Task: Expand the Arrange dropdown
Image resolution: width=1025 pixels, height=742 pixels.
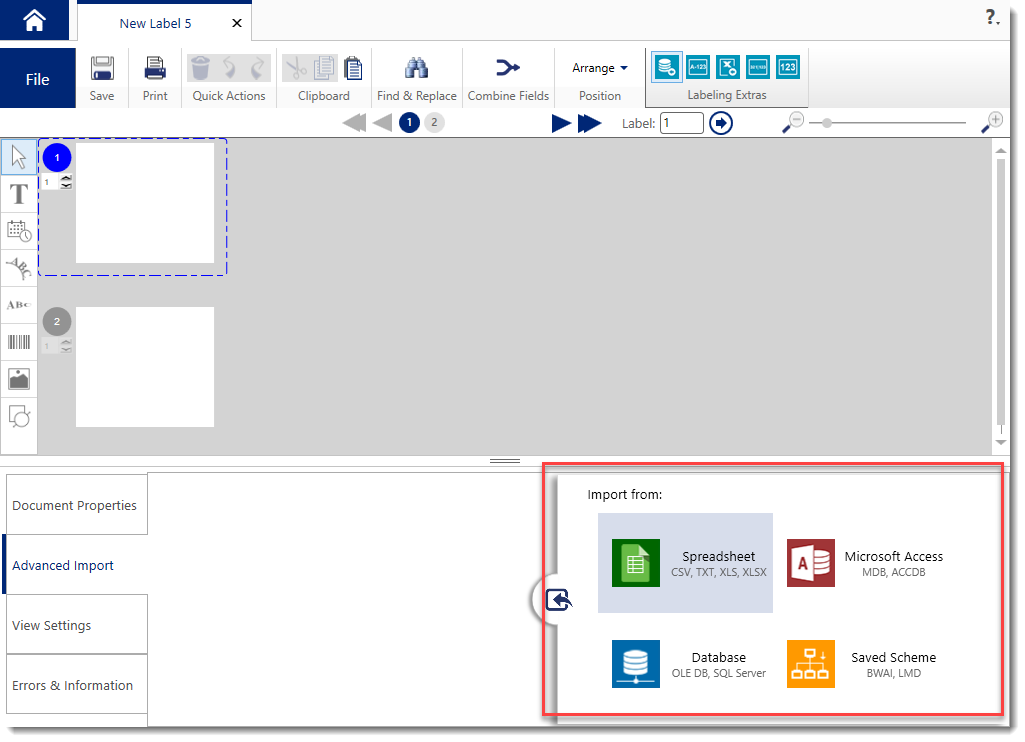Action: pyautogui.click(x=600, y=68)
